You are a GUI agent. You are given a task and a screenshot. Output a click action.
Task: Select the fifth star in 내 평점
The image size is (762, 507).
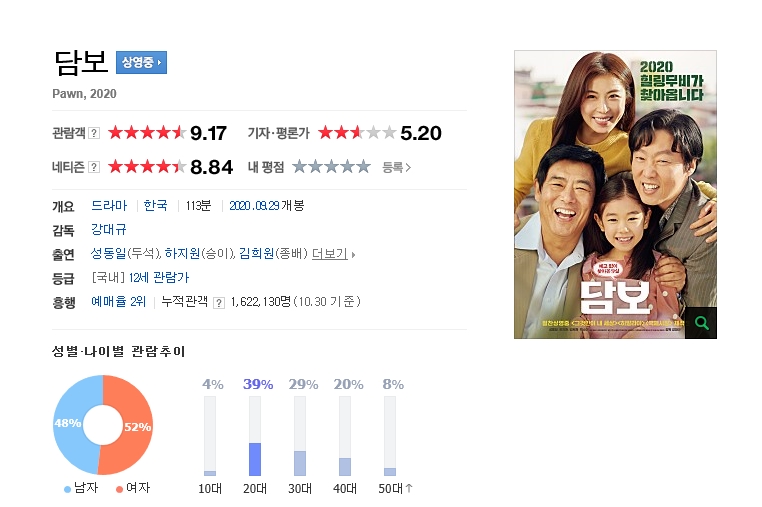(363, 167)
